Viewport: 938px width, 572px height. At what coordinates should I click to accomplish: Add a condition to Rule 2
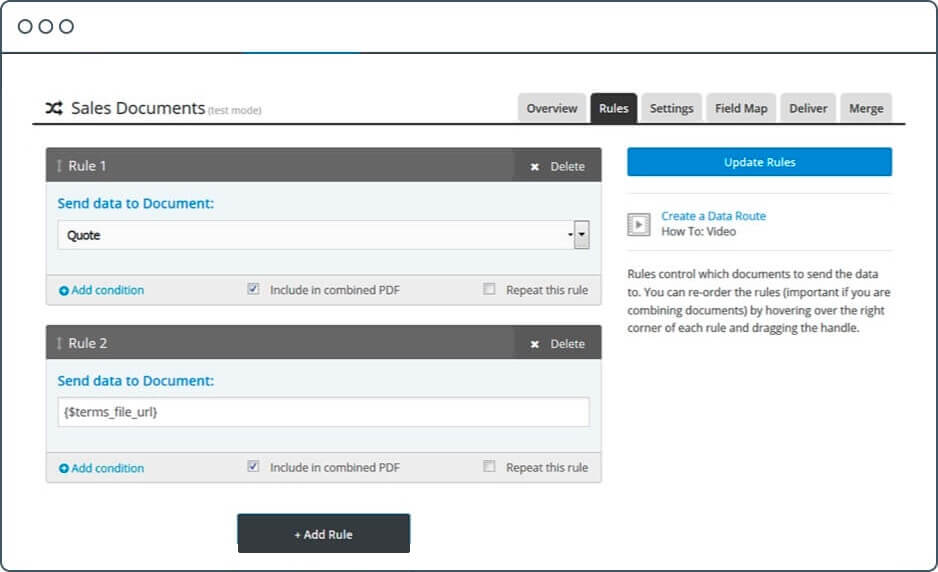point(102,468)
